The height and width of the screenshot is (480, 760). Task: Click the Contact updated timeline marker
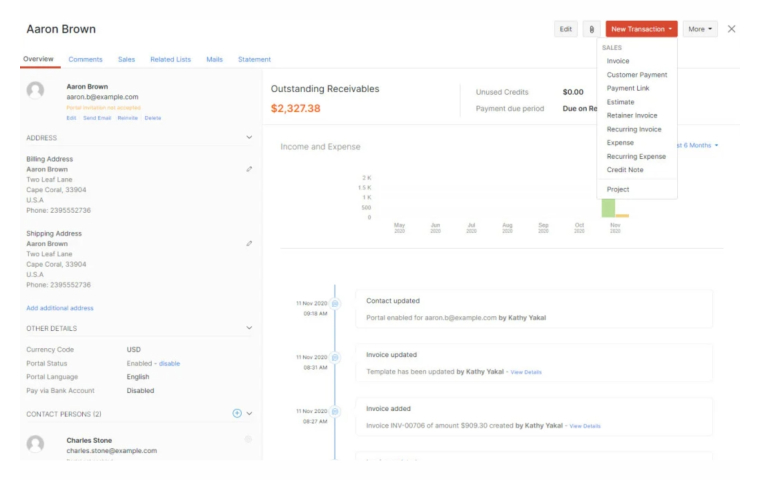(334, 304)
